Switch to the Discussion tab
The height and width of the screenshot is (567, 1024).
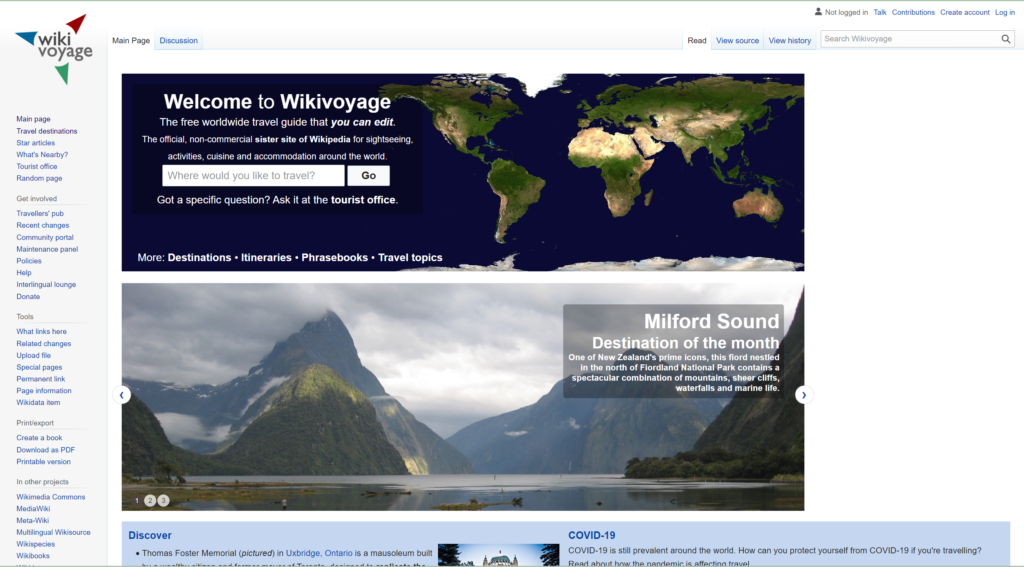coord(178,40)
